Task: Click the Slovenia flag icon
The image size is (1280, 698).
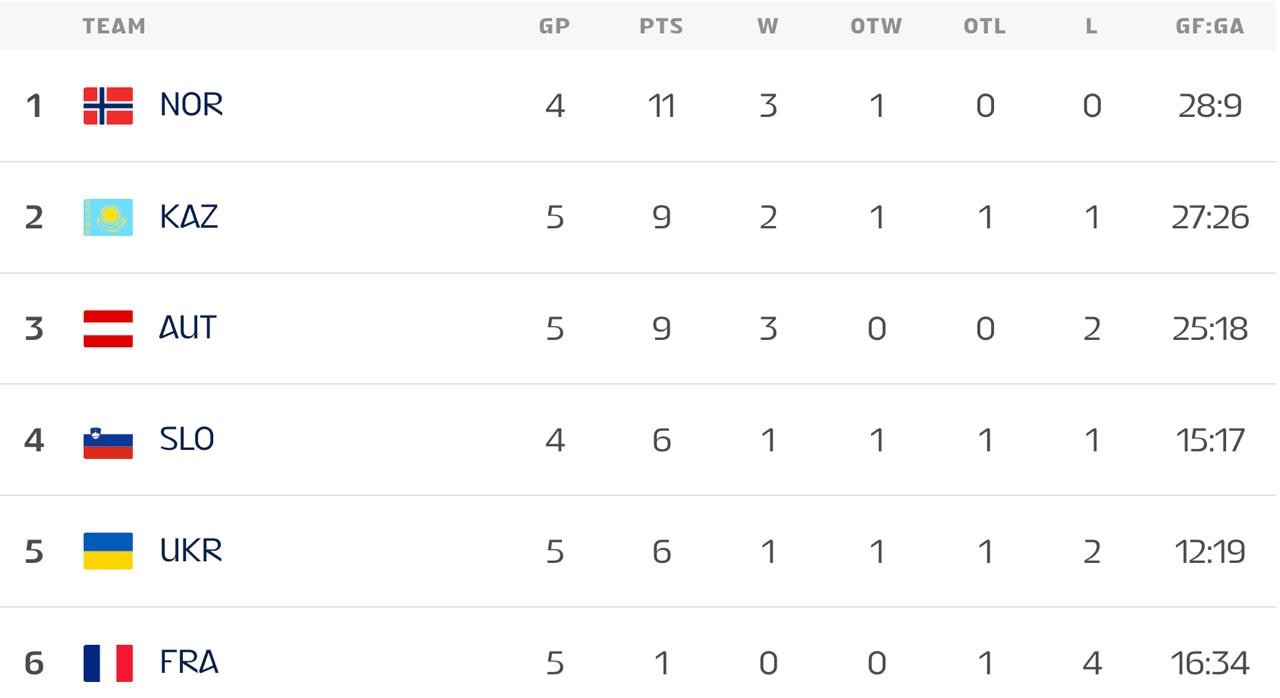Action: click(x=108, y=440)
